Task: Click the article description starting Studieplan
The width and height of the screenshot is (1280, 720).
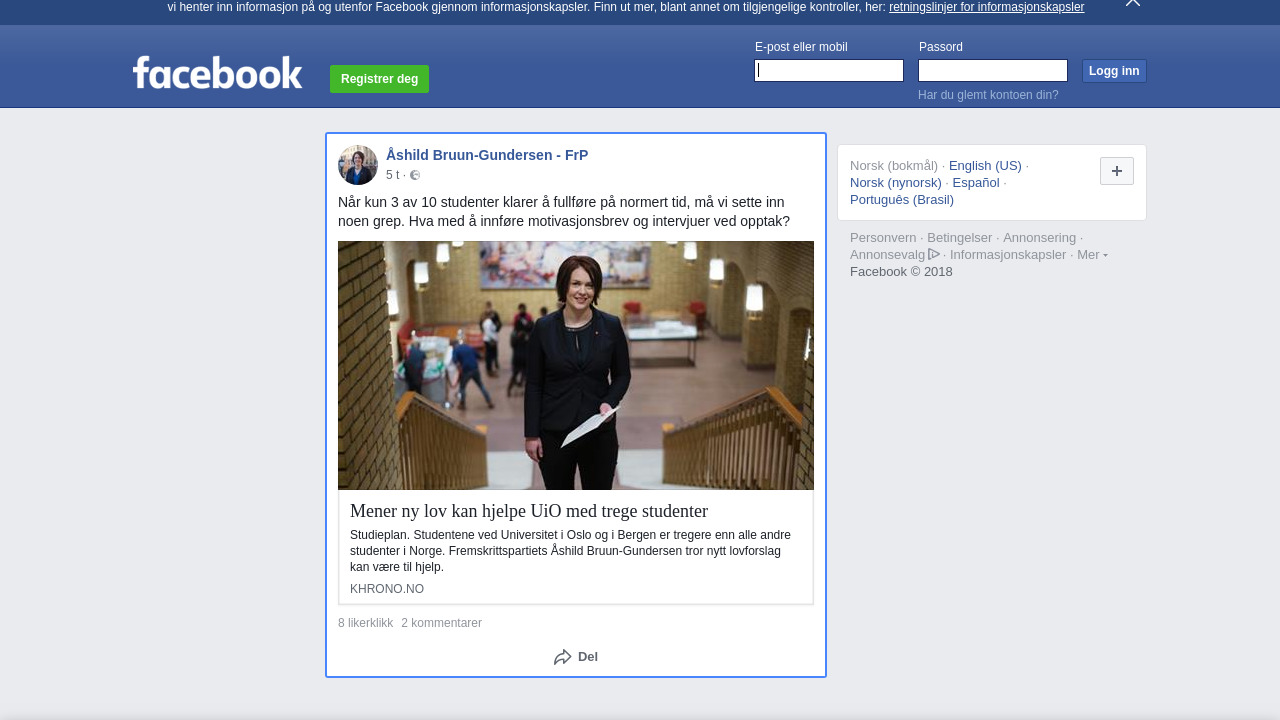Action: [x=571, y=551]
